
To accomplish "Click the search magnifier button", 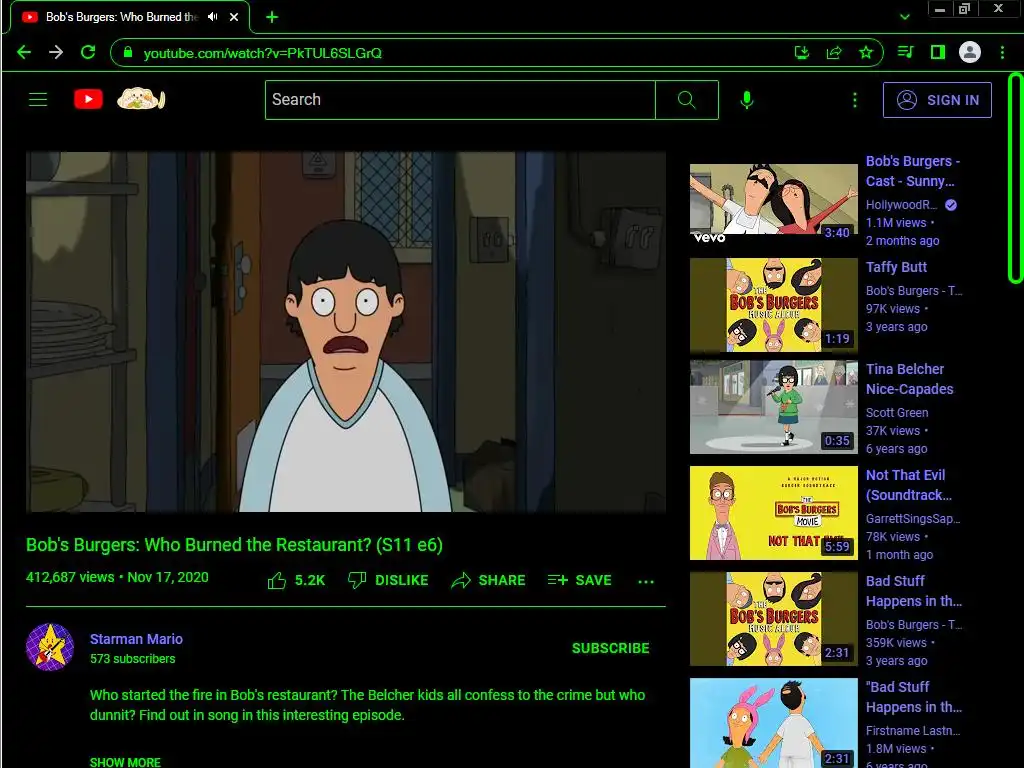I will point(686,100).
